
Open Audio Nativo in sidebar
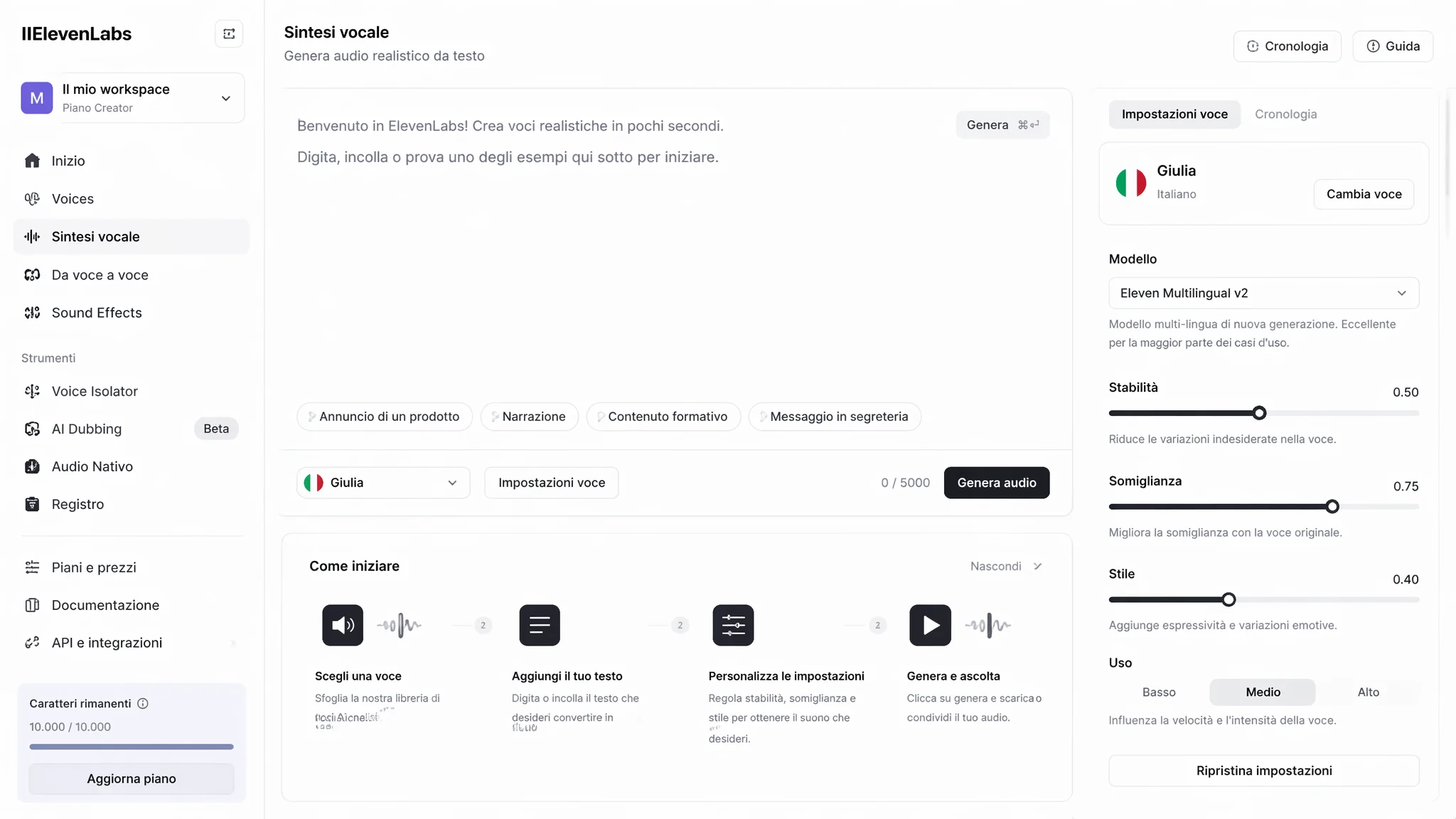pyautogui.click(x=132, y=466)
